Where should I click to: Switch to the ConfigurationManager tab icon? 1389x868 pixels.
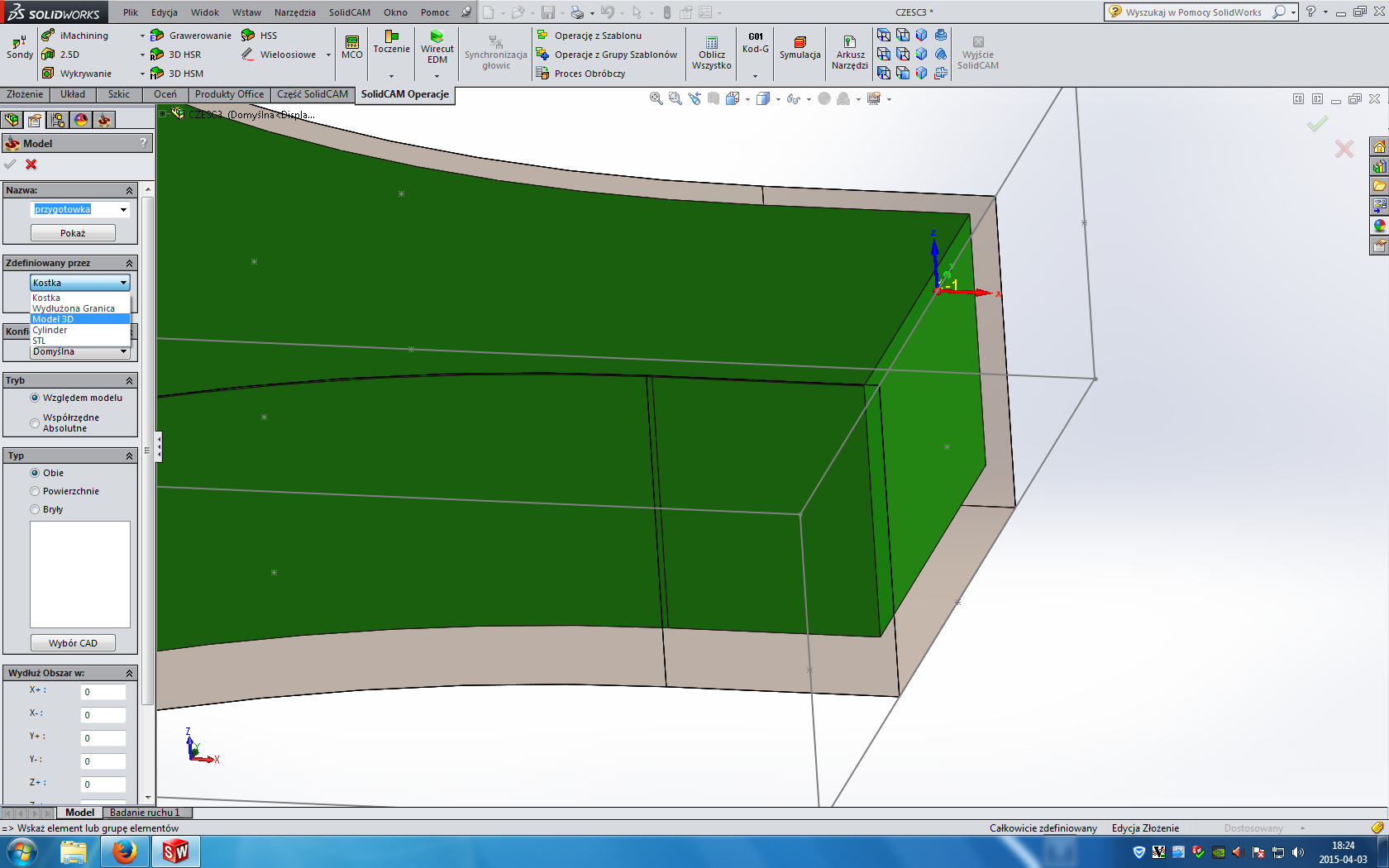coord(58,120)
